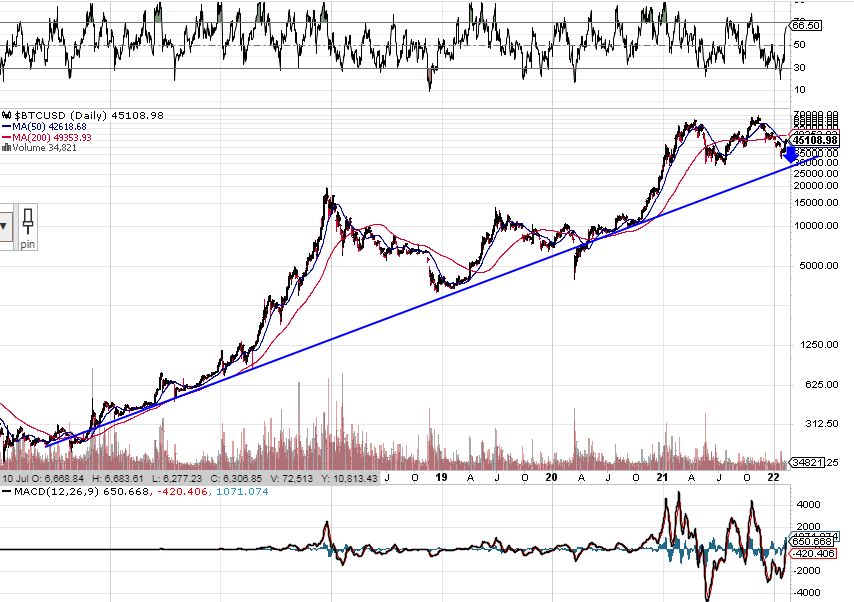Click the blue MA(50) line swatch
This screenshot has height=602, width=854.
(x=7, y=126)
